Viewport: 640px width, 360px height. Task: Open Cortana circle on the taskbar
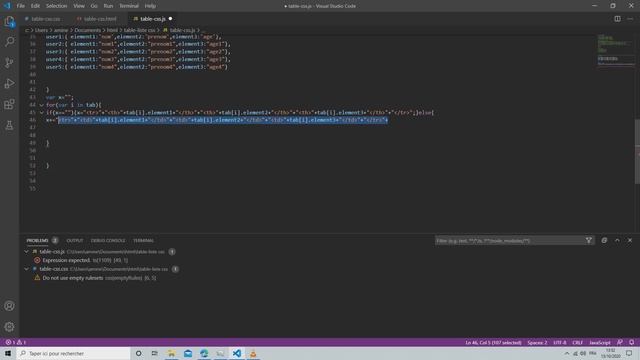click(x=139, y=353)
